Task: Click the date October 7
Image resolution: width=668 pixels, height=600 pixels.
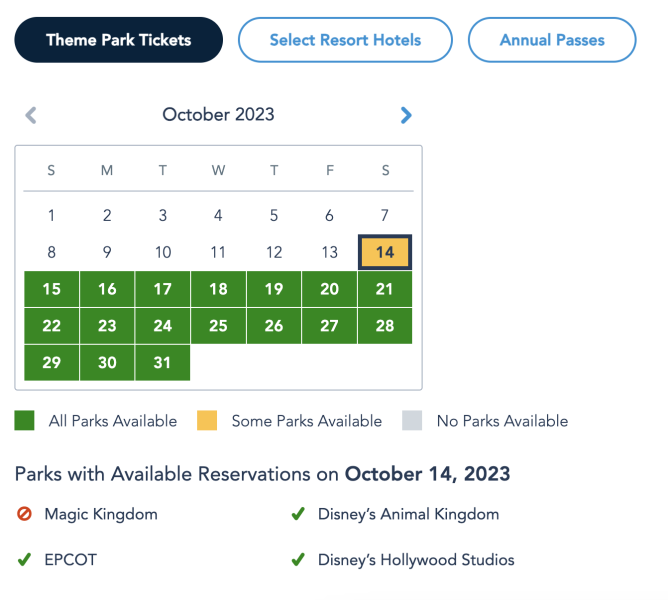Action: 385,215
